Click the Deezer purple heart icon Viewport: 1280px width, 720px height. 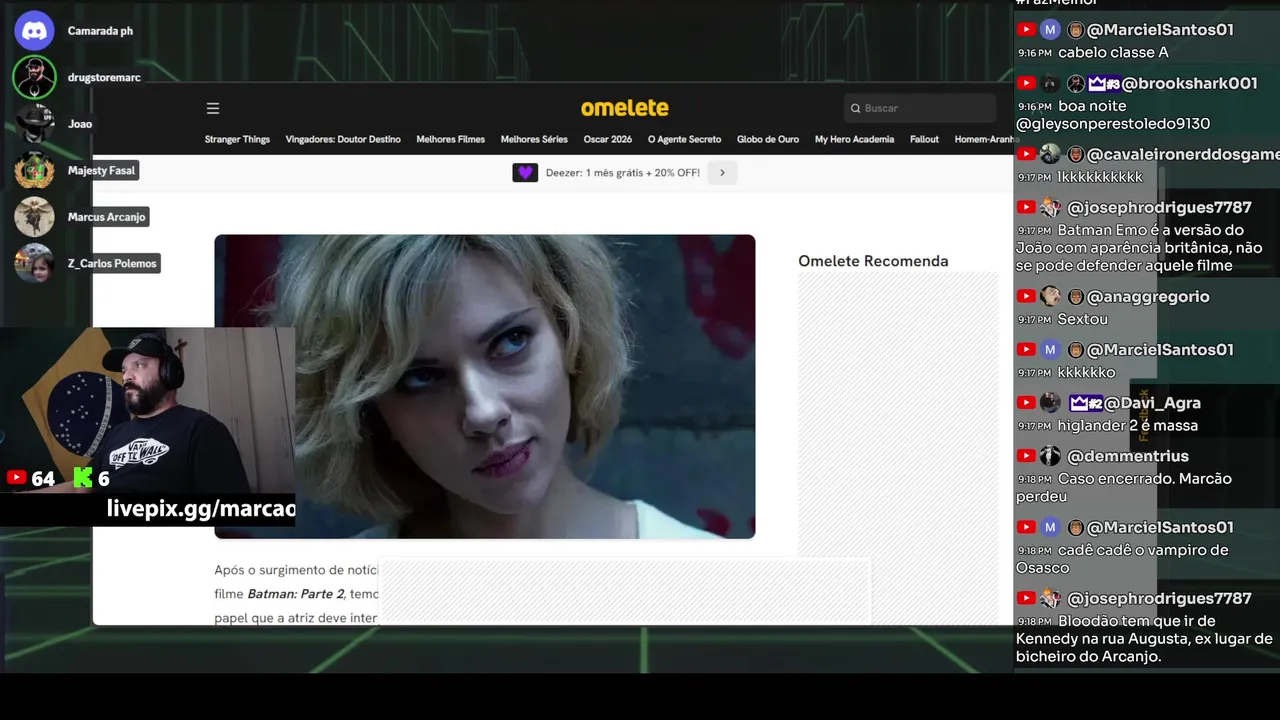(525, 173)
